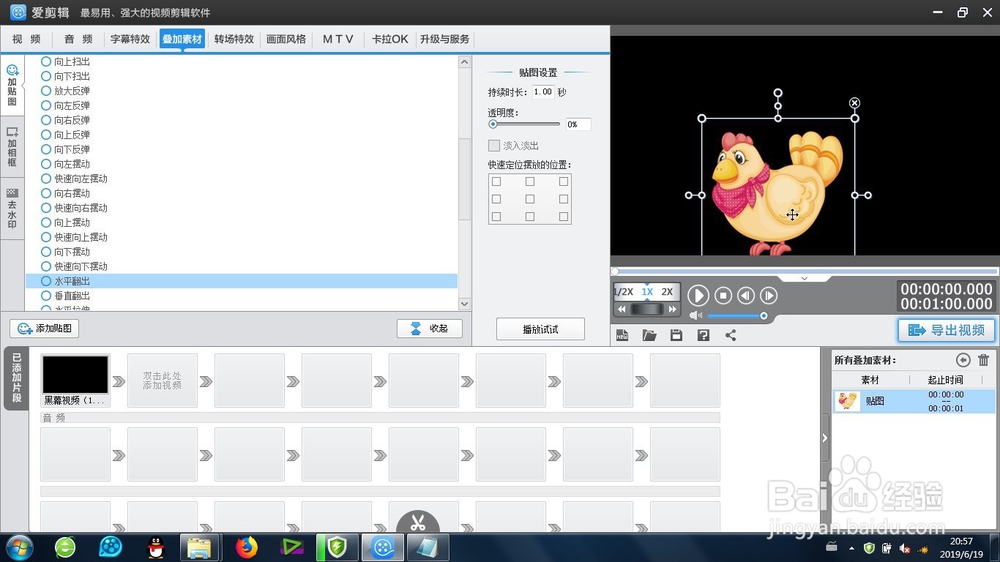The width and height of the screenshot is (1000, 562).
Task: Switch to the 视频 tab
Action: [x=26, y=39]
